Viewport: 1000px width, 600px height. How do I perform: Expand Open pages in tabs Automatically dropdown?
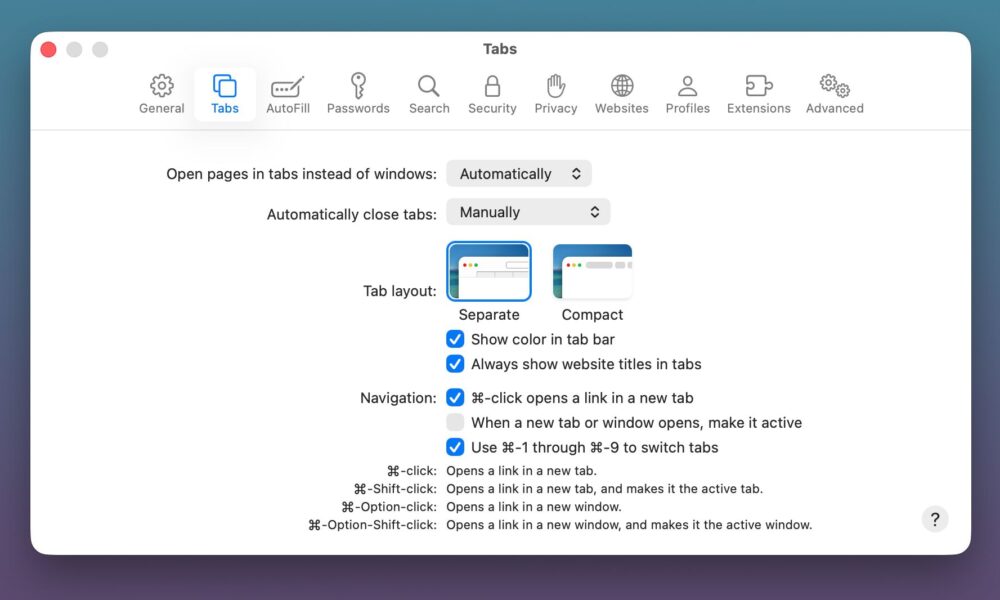click(x=519, y=174)
